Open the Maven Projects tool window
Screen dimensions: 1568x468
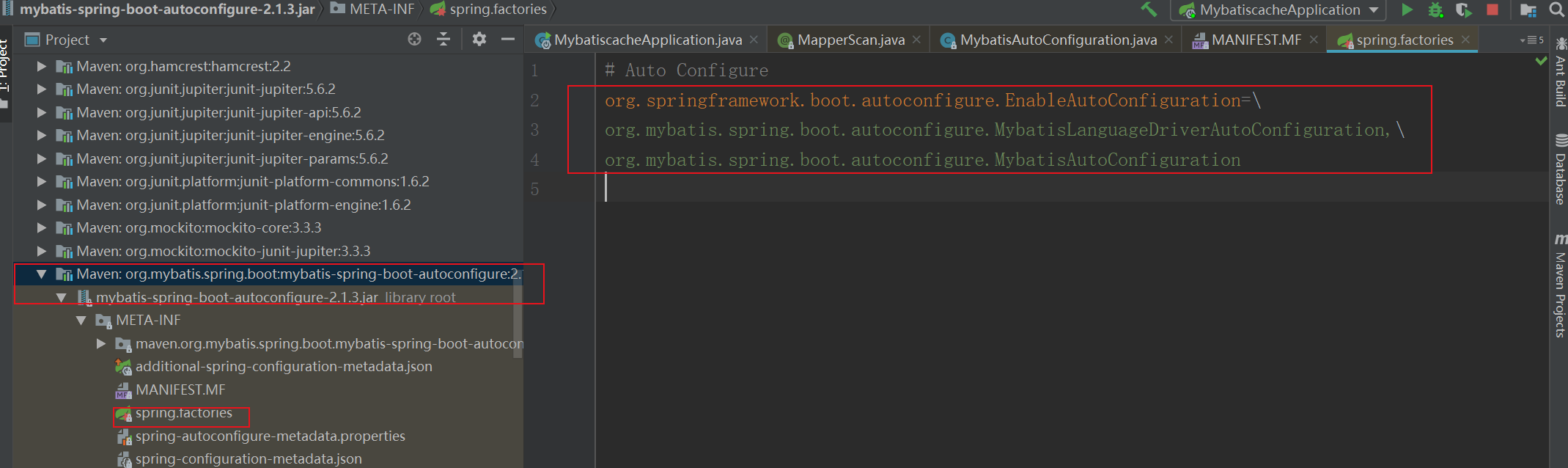[x=1560, y=285]
